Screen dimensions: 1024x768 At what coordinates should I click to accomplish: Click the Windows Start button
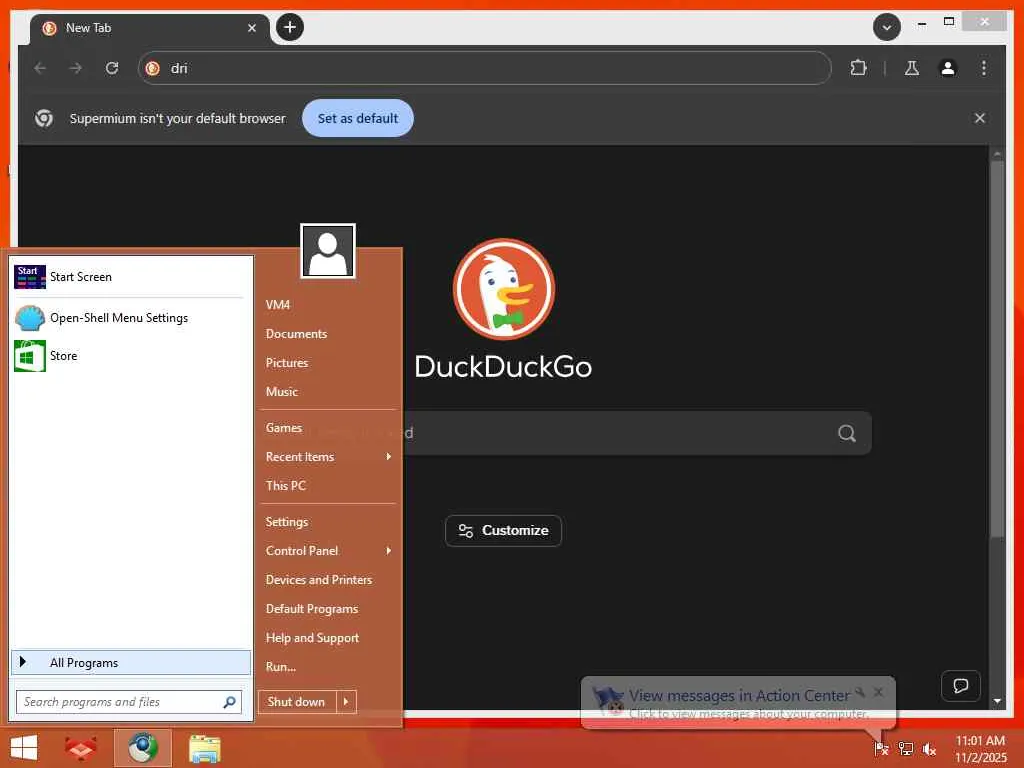pos(24,748)
